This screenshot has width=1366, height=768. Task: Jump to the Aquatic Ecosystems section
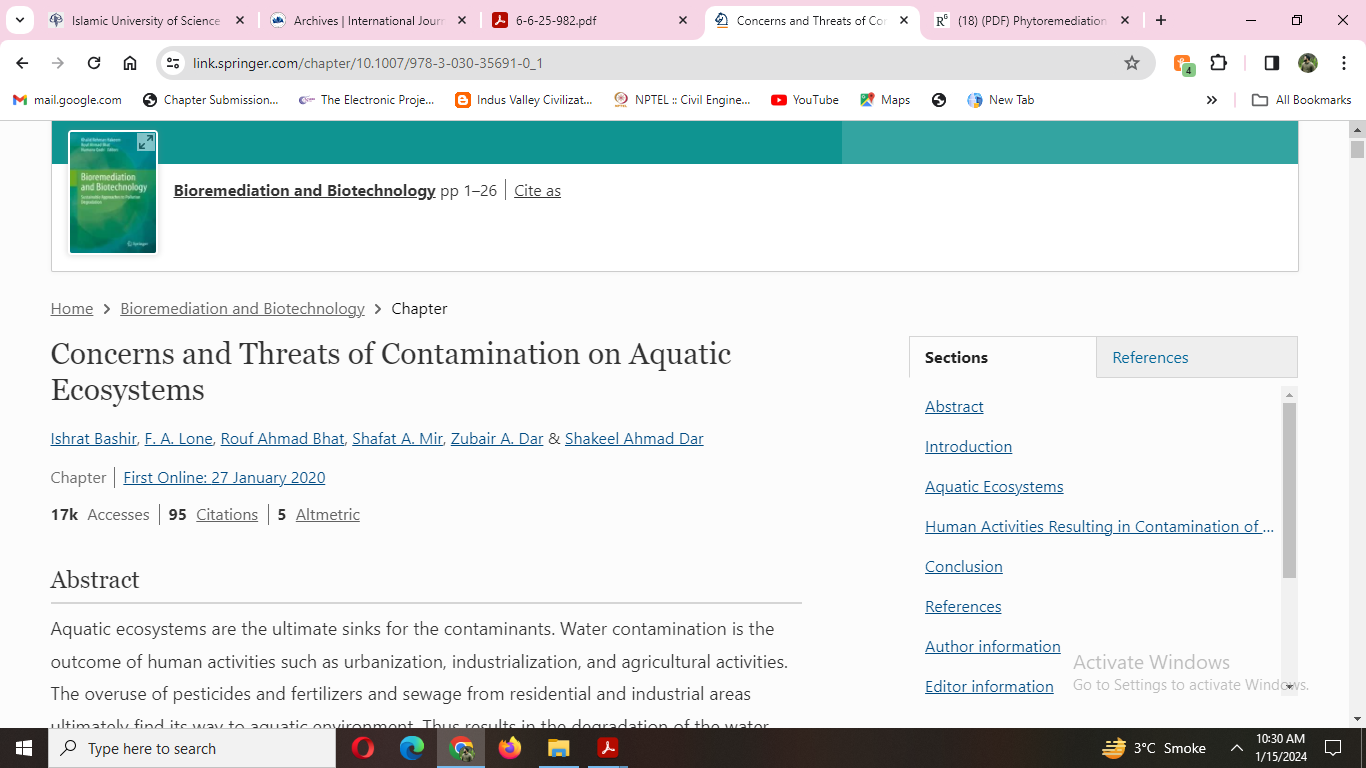coord(994,487)
